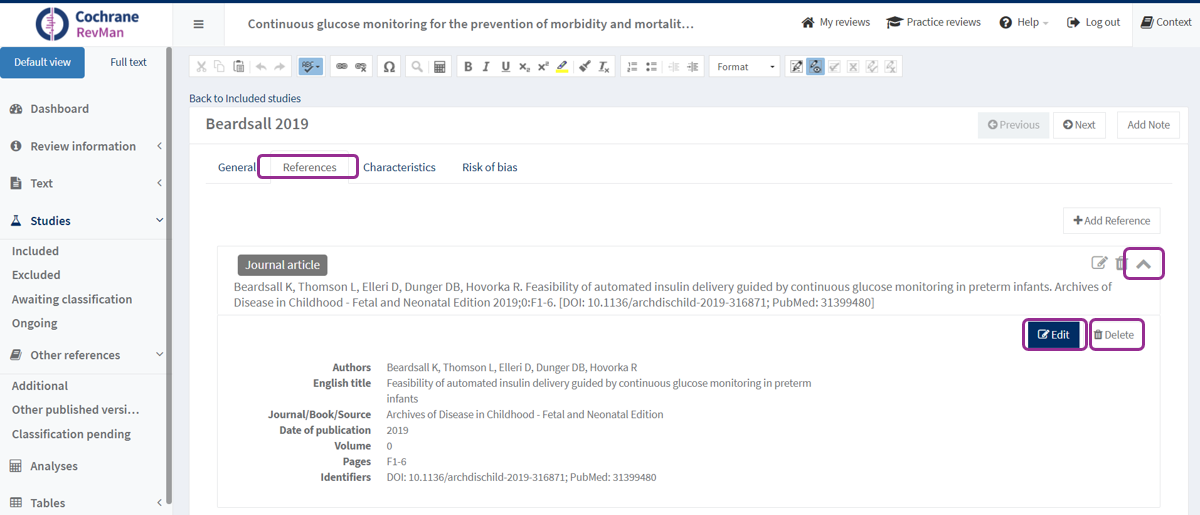Viewport: 1200px width, 515px height.
Task: Click the small edit pencil icon beside the collapse arrow
Action: [x=1099, y=263]
